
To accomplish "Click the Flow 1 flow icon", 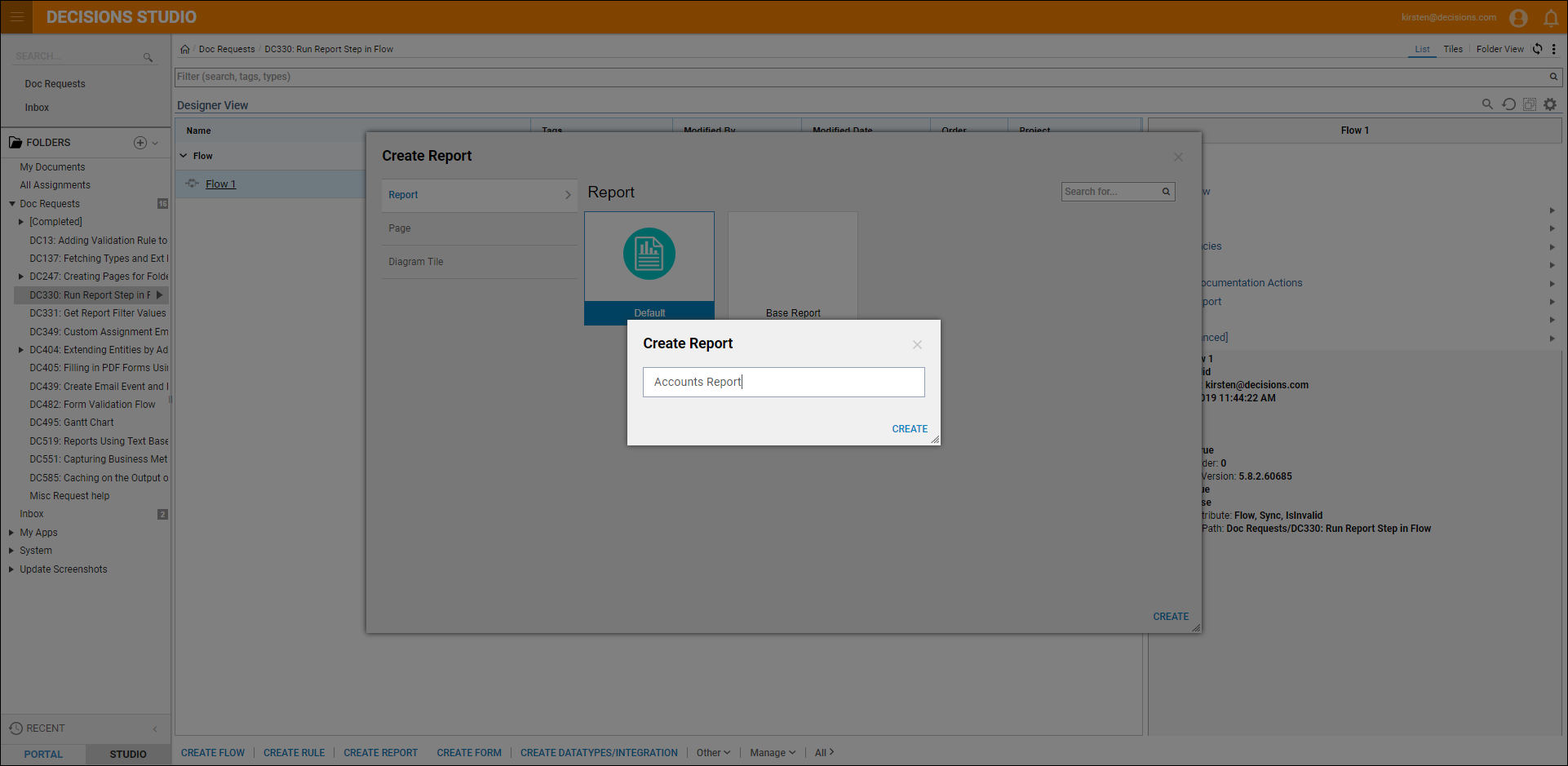I will click(192, 184).
